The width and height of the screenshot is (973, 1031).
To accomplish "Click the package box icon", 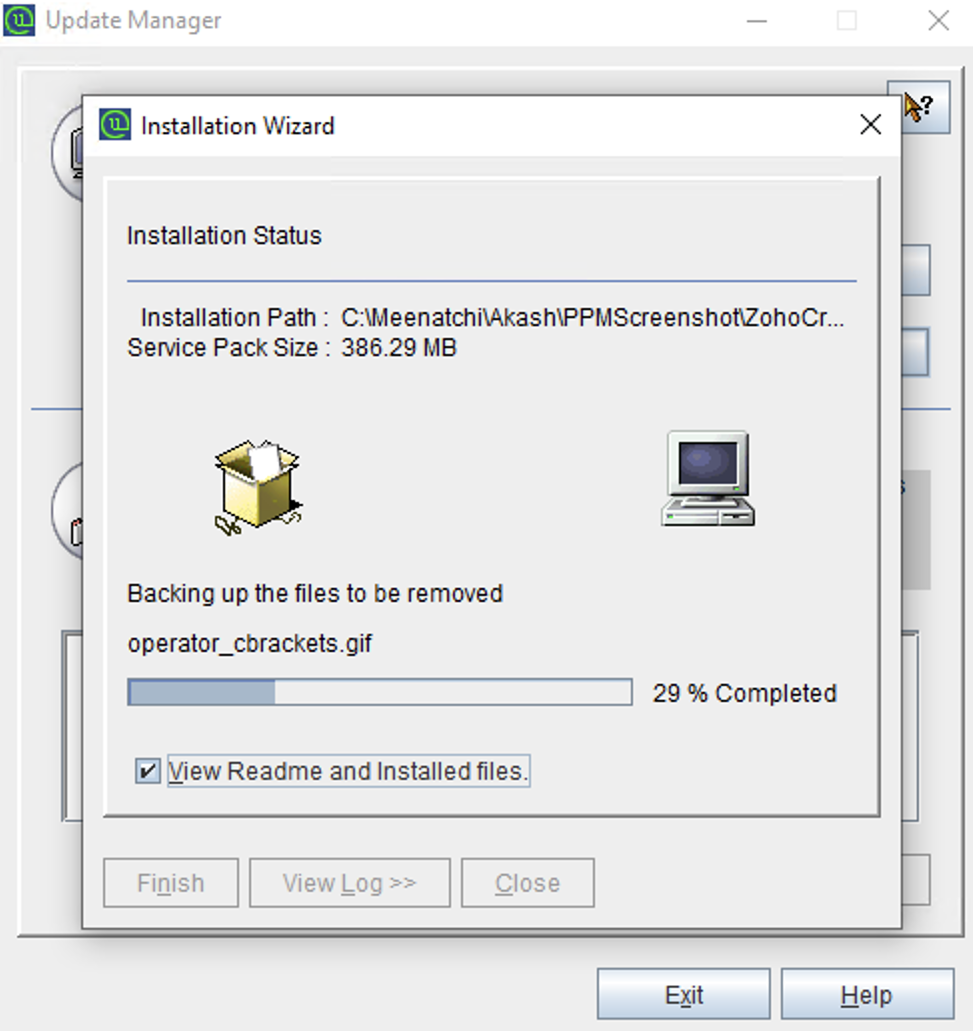I will pyautogui.click(x=258, y=487).
